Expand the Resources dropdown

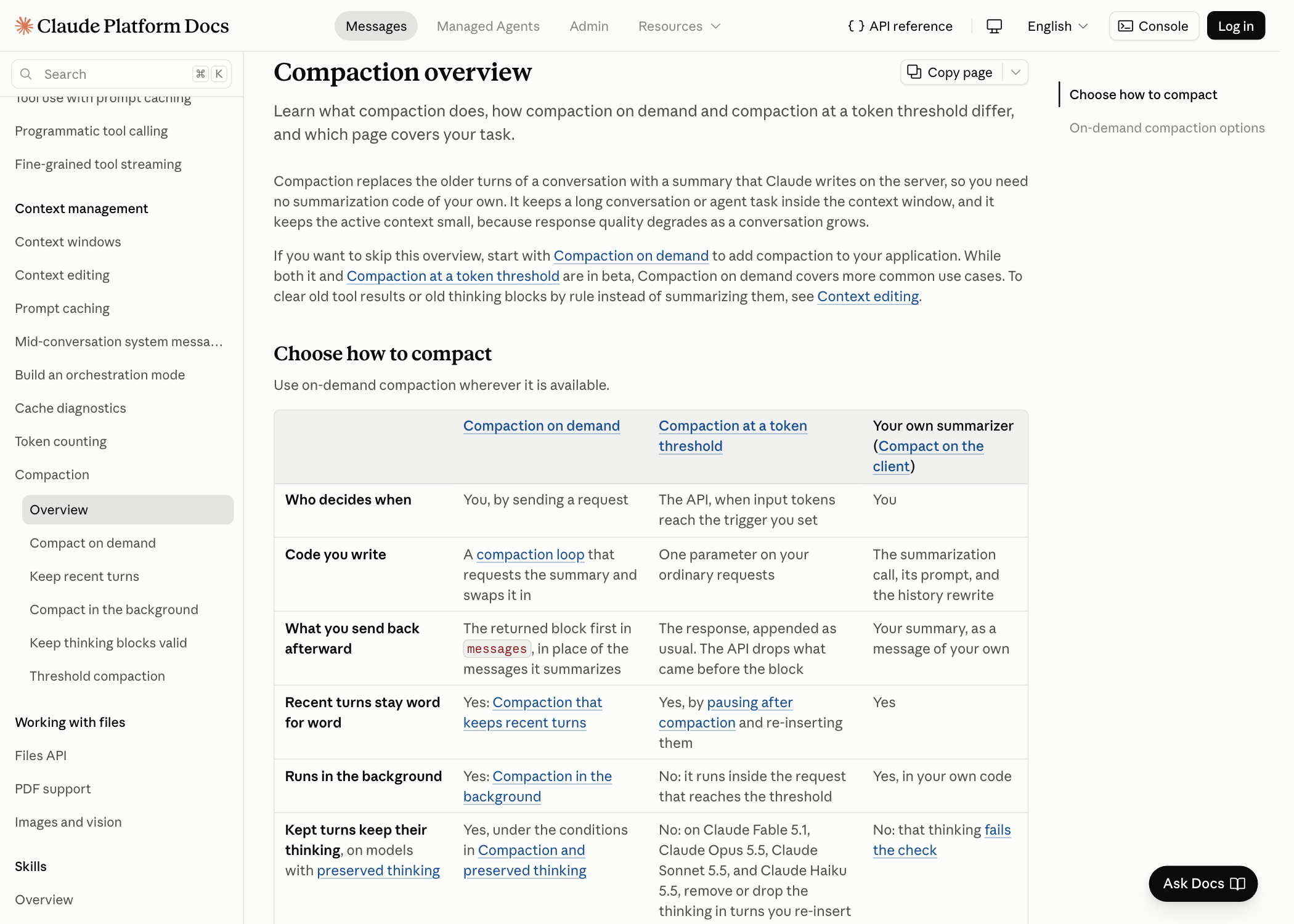click(x=679, y=26)
